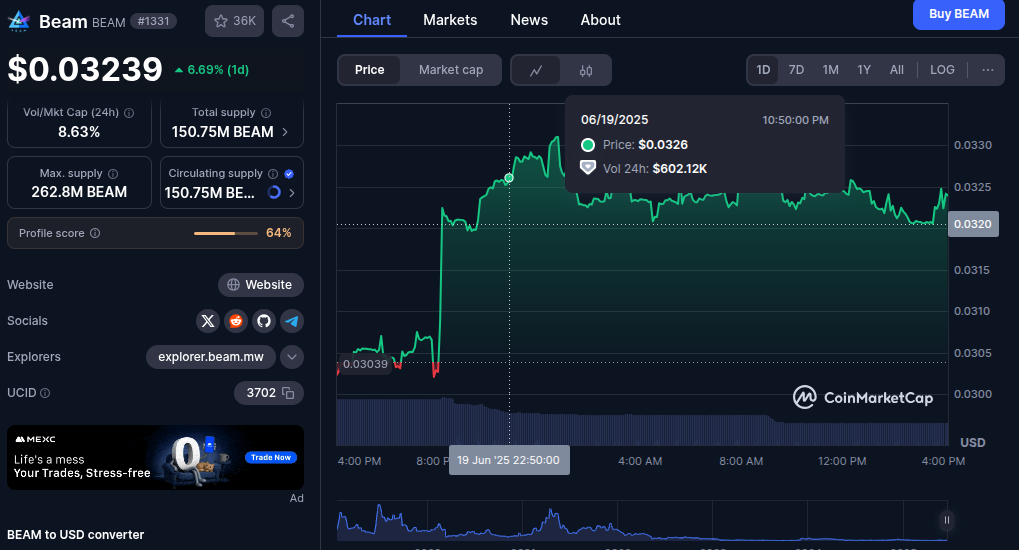Toggle chart to Market cap
Screen dimensions: 1019x550
[x=450, y=70]
